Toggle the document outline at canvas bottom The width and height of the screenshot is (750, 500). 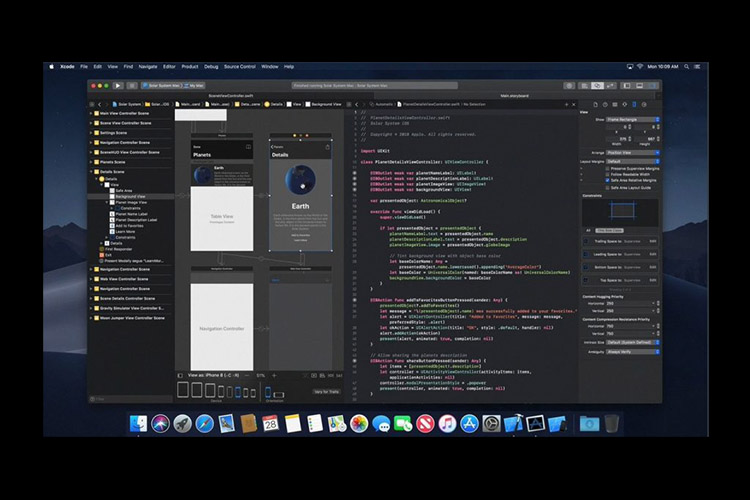click(180, 376)
